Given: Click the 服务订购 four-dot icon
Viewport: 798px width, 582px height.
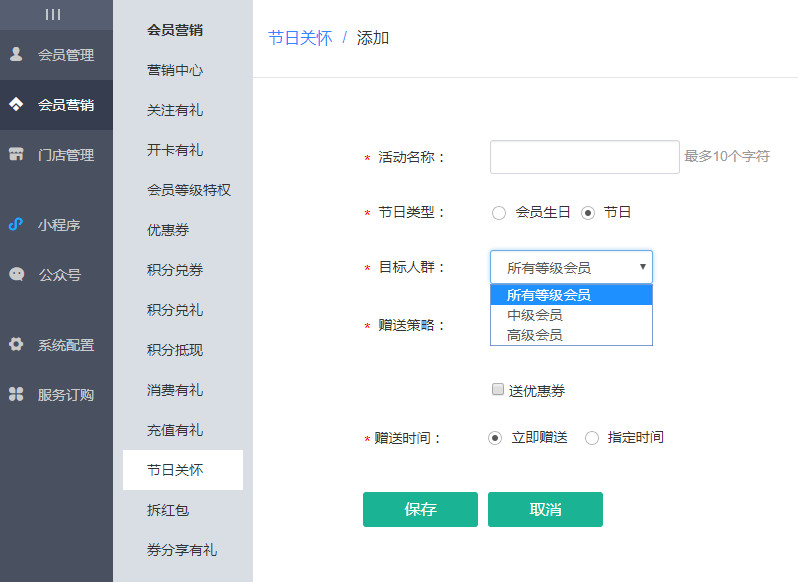Looking at the screenshot, I should (x=16, y=394).
